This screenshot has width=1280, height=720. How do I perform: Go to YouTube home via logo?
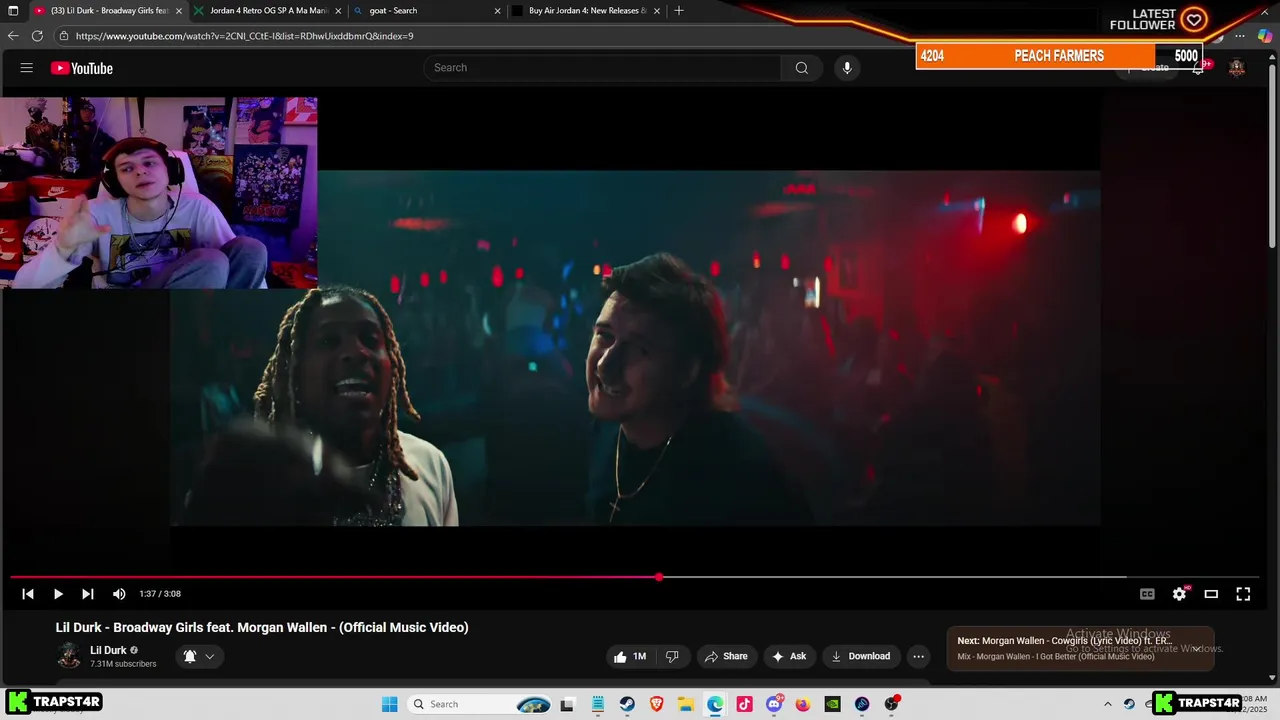tap(82, 68)
